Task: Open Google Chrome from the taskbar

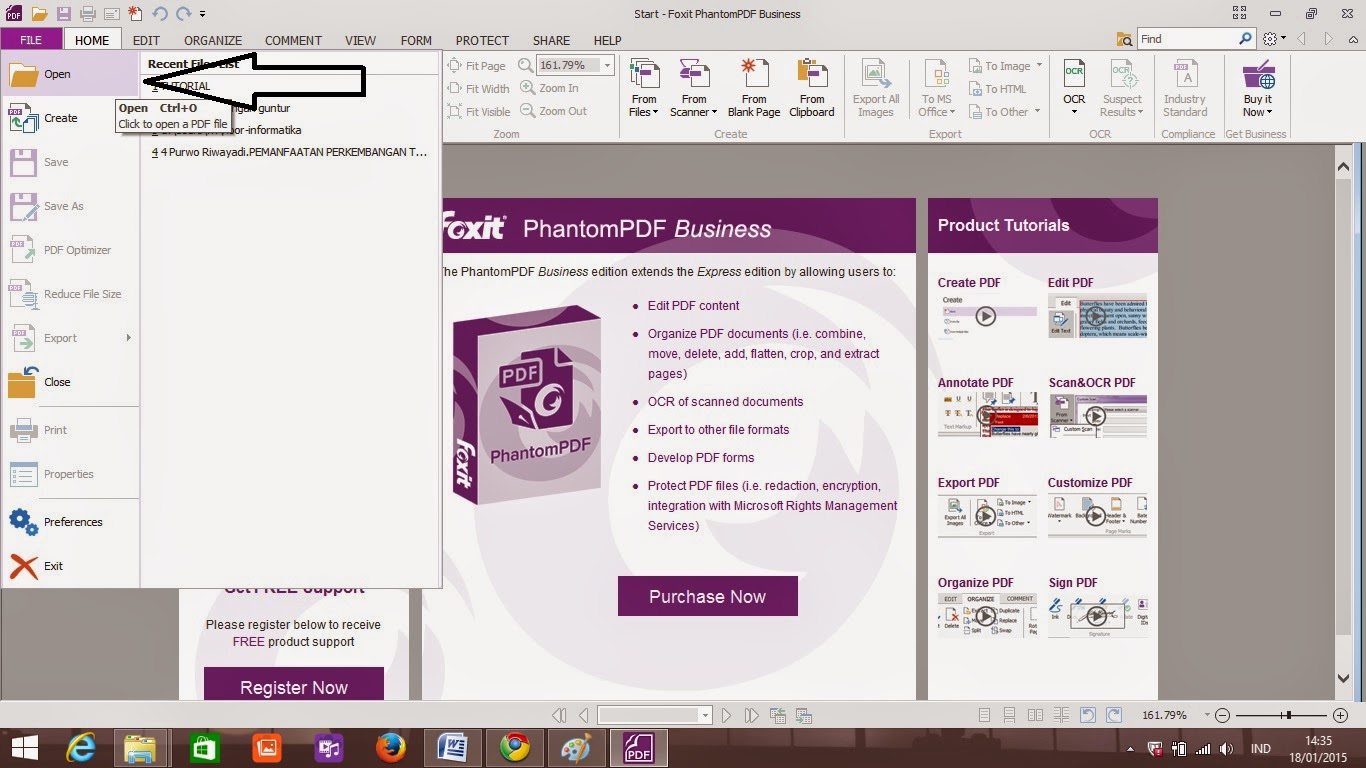Action: (515, 747)
